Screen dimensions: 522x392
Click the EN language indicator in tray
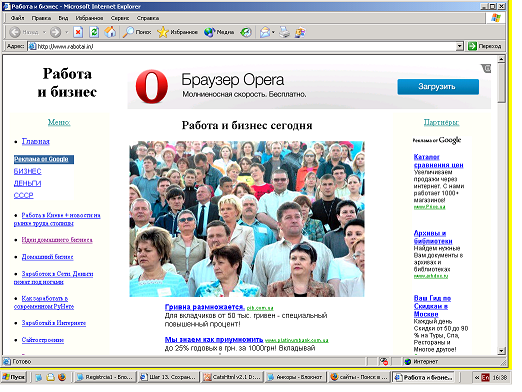[485, 377]
